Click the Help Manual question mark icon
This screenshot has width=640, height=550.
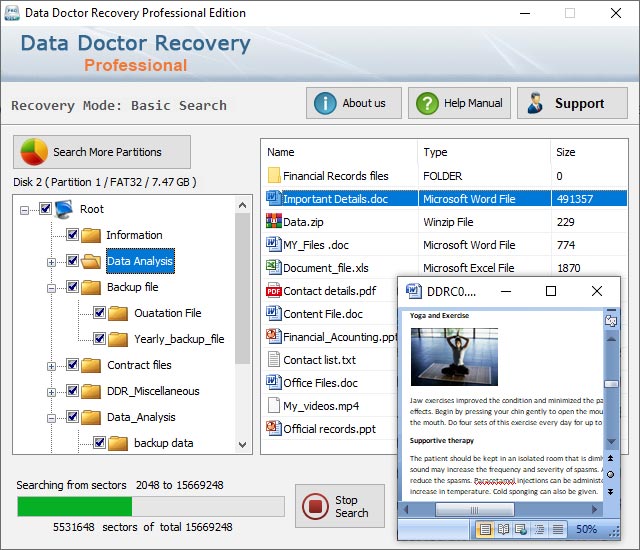click(427, 103)
